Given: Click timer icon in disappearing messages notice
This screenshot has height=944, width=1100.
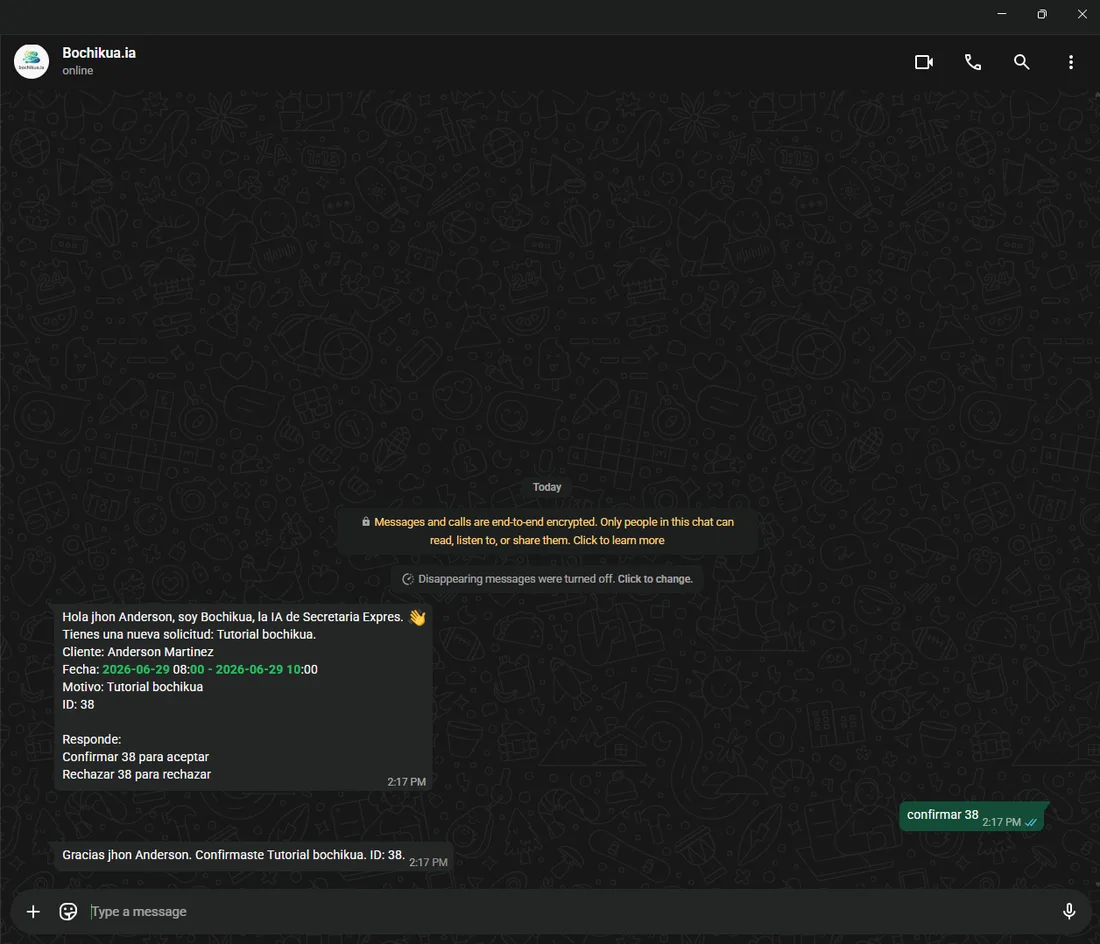Looking at the screenshot, I should click(x=408, y=579).
